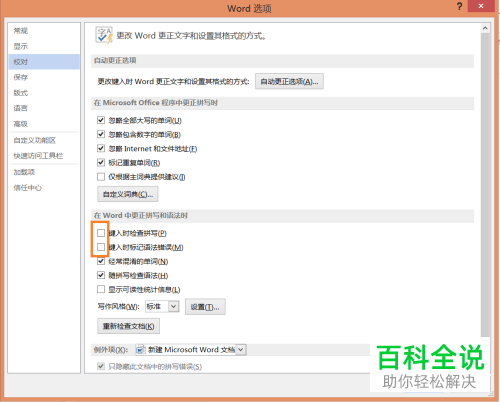Toggle 经常混淆的单词 checkbox
The height and width of the screenshot is (402, 500).
click(101, 261)
